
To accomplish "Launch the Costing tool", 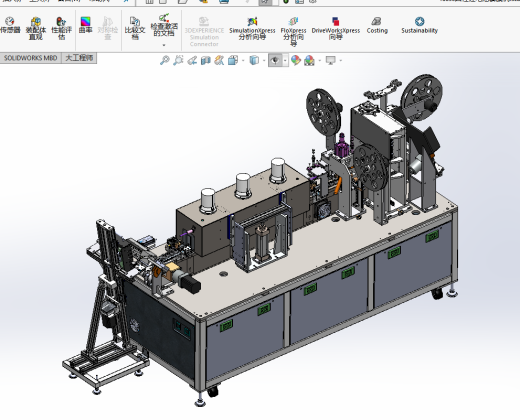I will (x=377, y=26).
